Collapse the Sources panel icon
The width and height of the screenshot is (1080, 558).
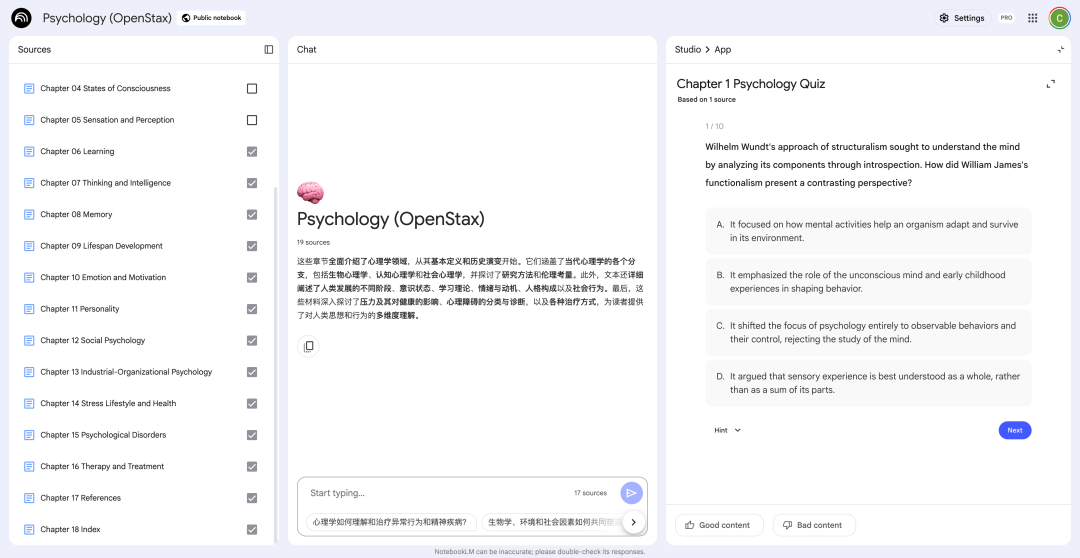click(269, 50)
